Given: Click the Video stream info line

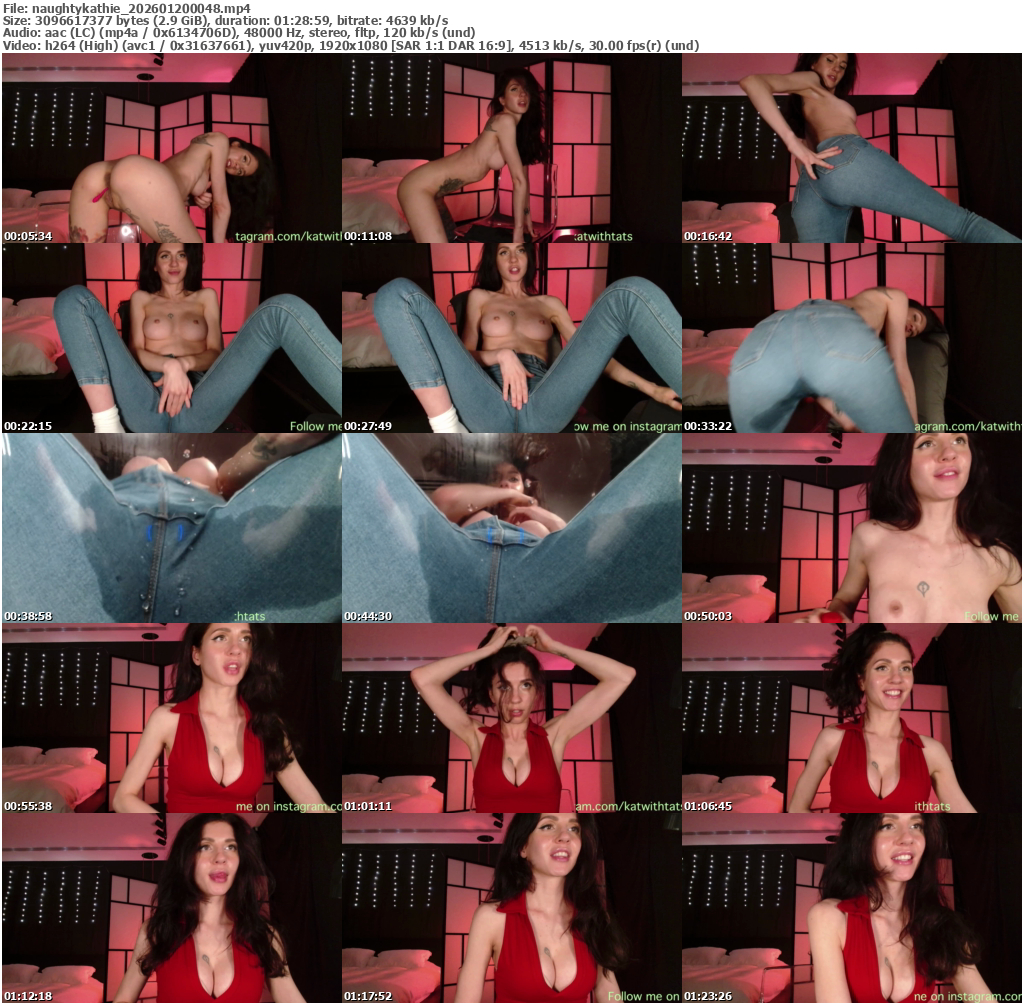Looking at the screenshot, I should [x=350, y=45].
